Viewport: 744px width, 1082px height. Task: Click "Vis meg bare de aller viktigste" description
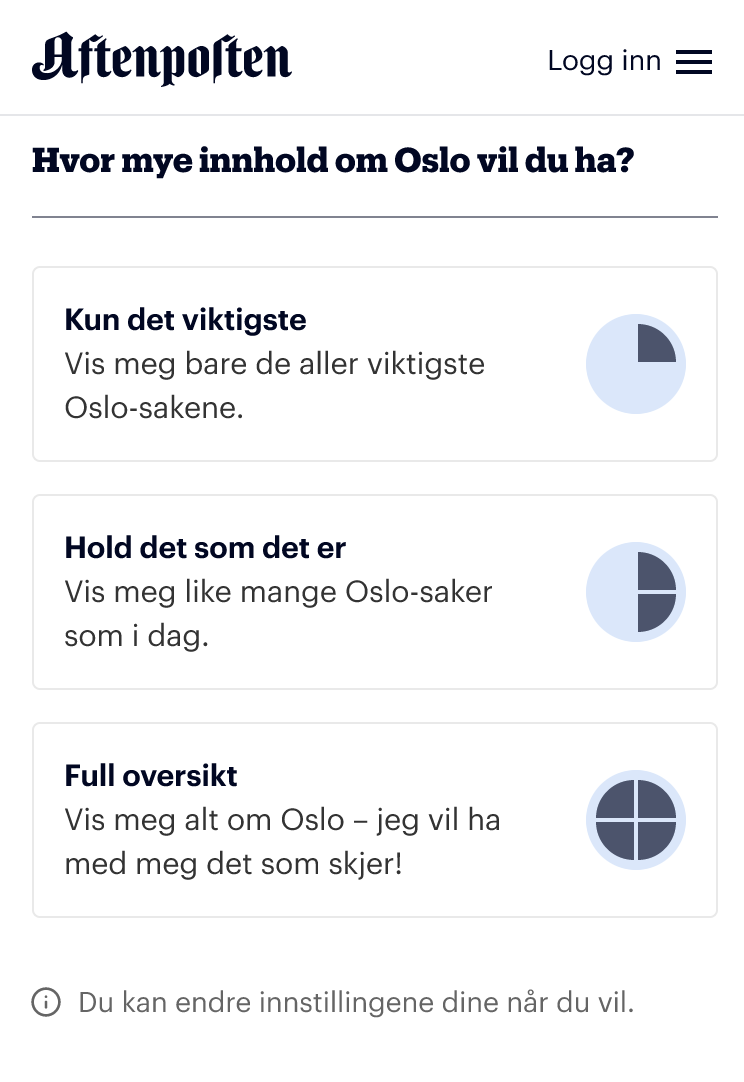click(x=275, y=364)
